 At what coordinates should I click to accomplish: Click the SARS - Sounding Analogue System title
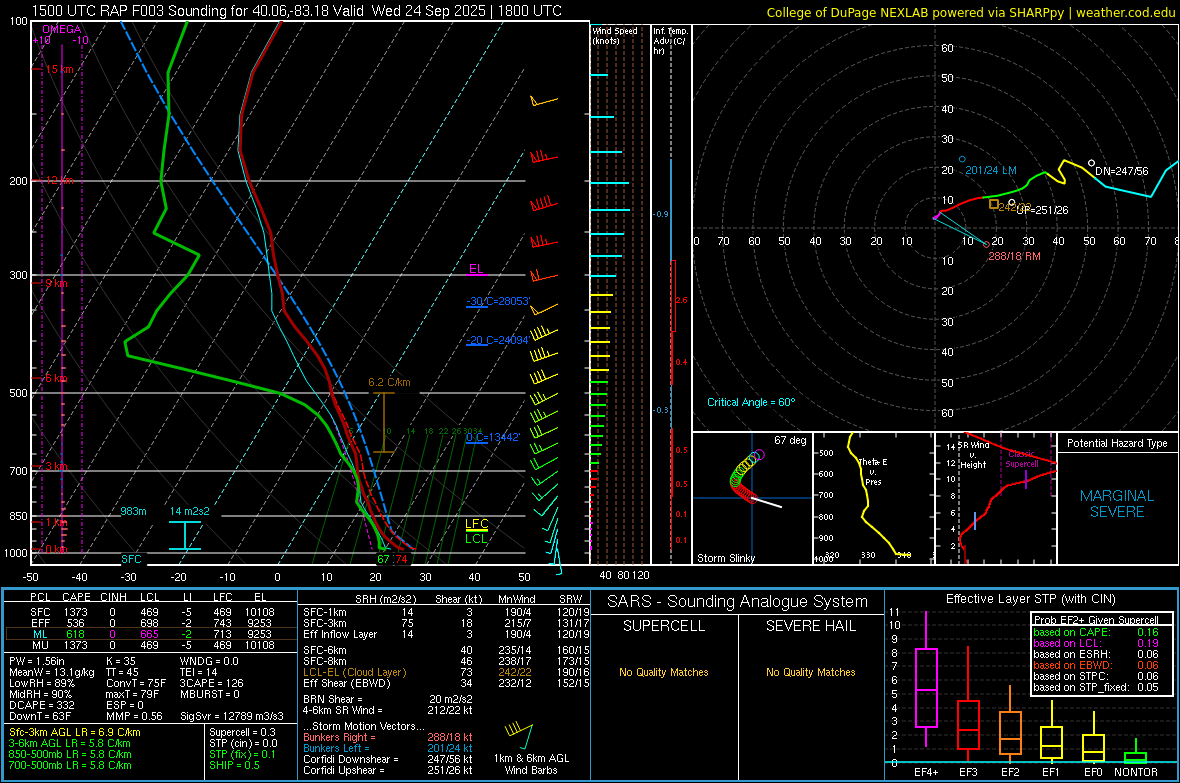tap(738, 602)
